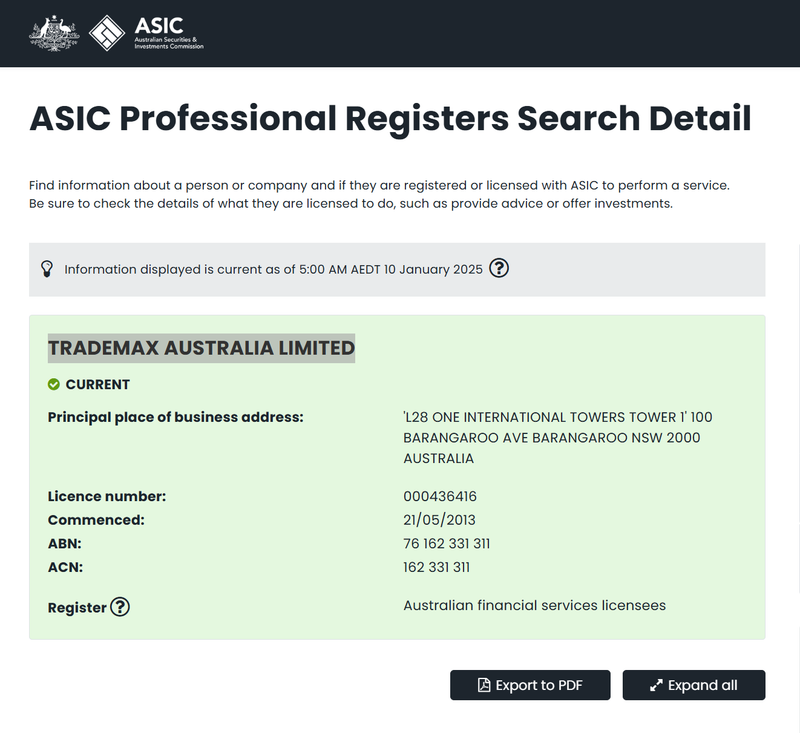
Task: Click licence number value 000436416
Action: coord(440,496)
